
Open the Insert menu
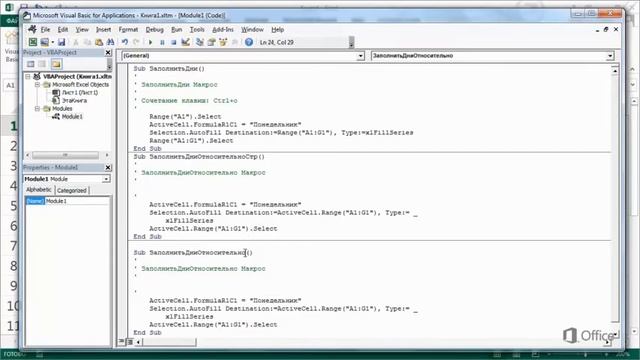(103, 29)
